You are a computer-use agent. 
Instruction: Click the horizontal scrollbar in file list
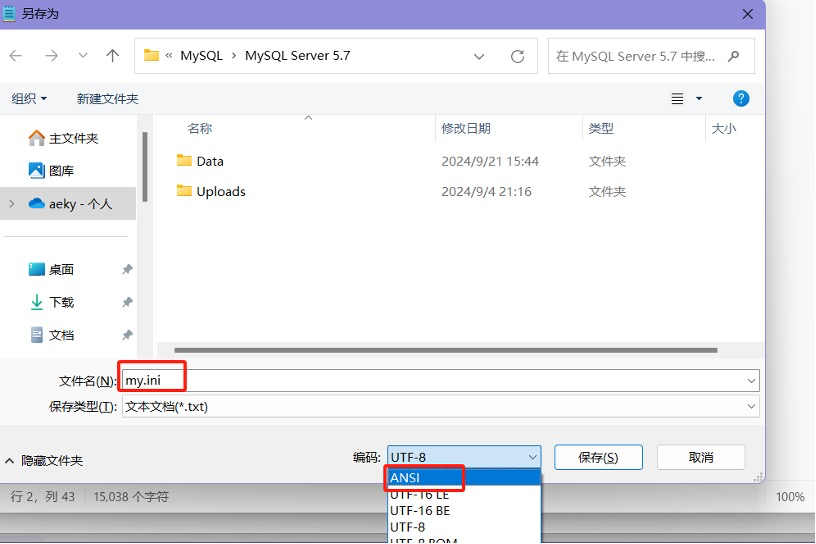coord(445,350)
